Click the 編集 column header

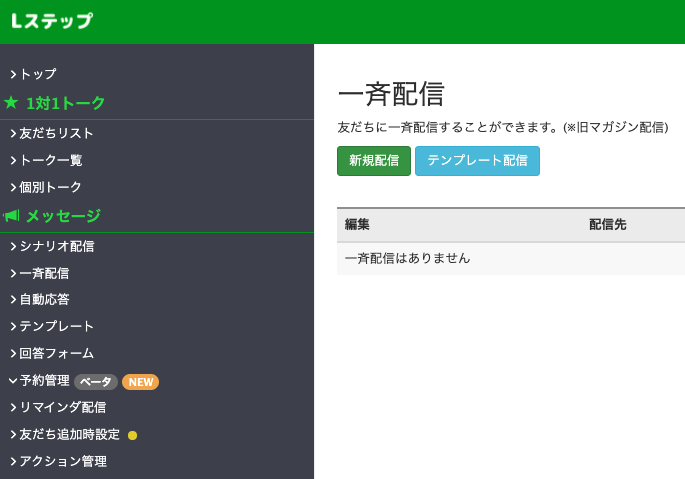pos(357,225)
